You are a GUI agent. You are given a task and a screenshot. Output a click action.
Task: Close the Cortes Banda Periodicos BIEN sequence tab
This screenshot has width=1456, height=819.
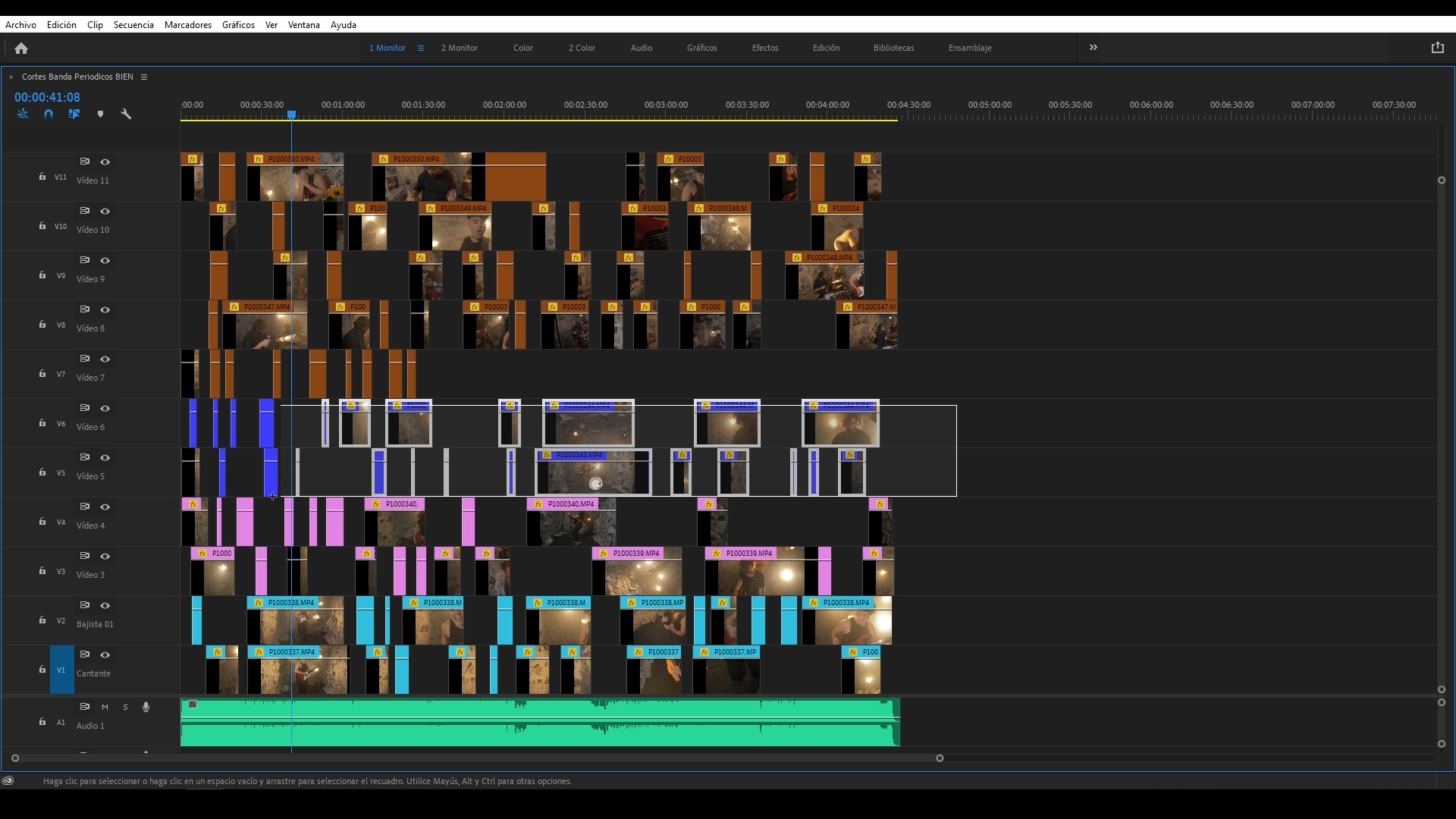(11, 77)
